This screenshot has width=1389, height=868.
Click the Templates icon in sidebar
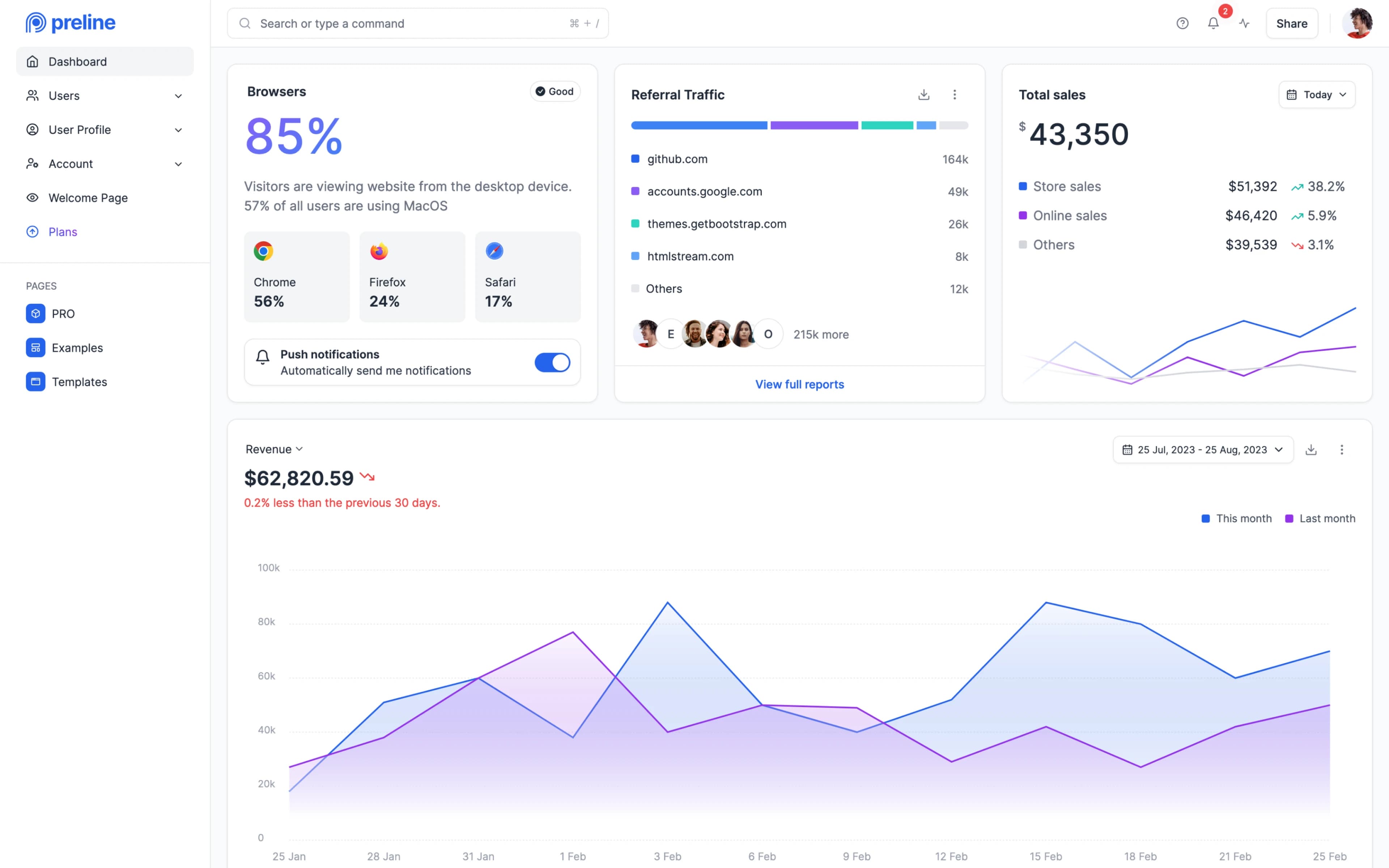(35, 381)
